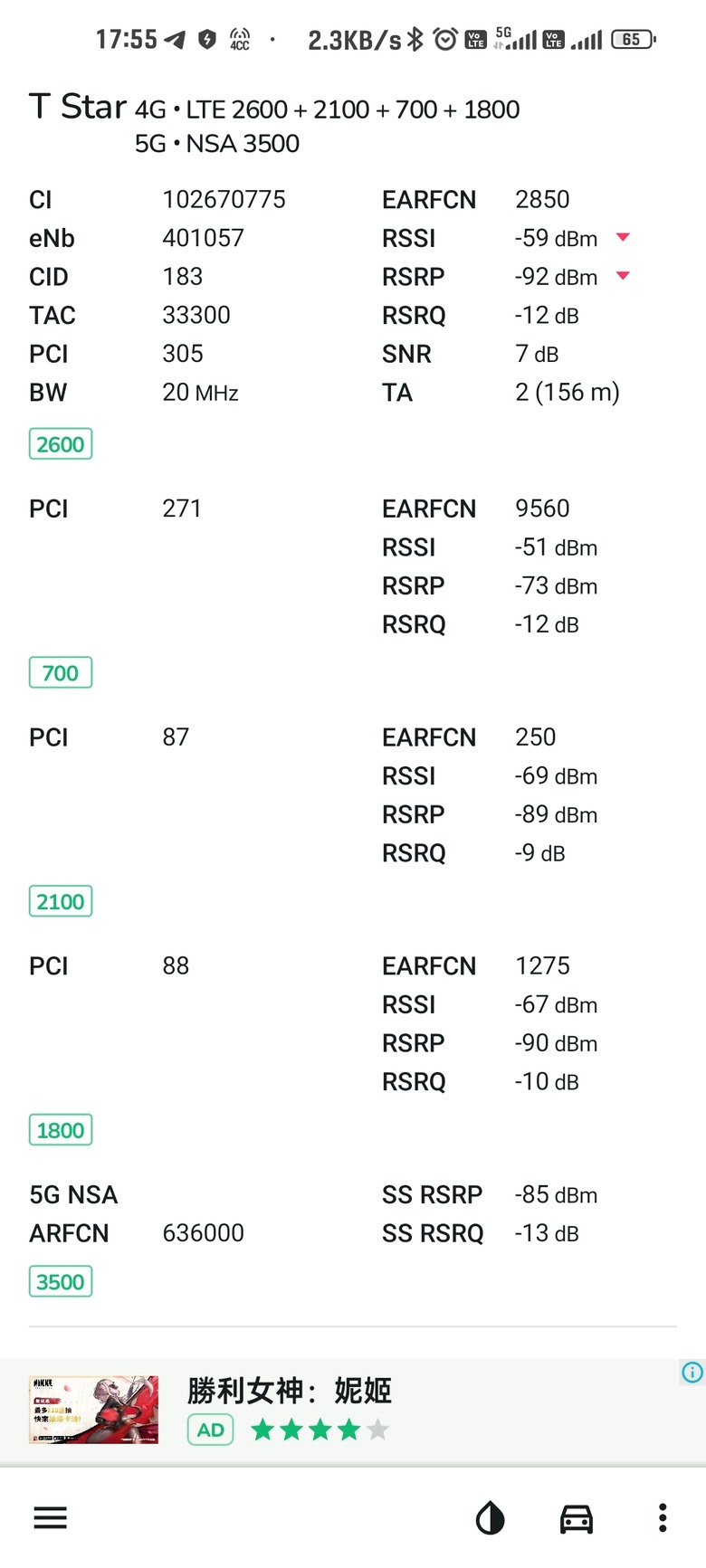Tap the green AD label badge
The image size is (706, 1568).
coord(211,1430)
